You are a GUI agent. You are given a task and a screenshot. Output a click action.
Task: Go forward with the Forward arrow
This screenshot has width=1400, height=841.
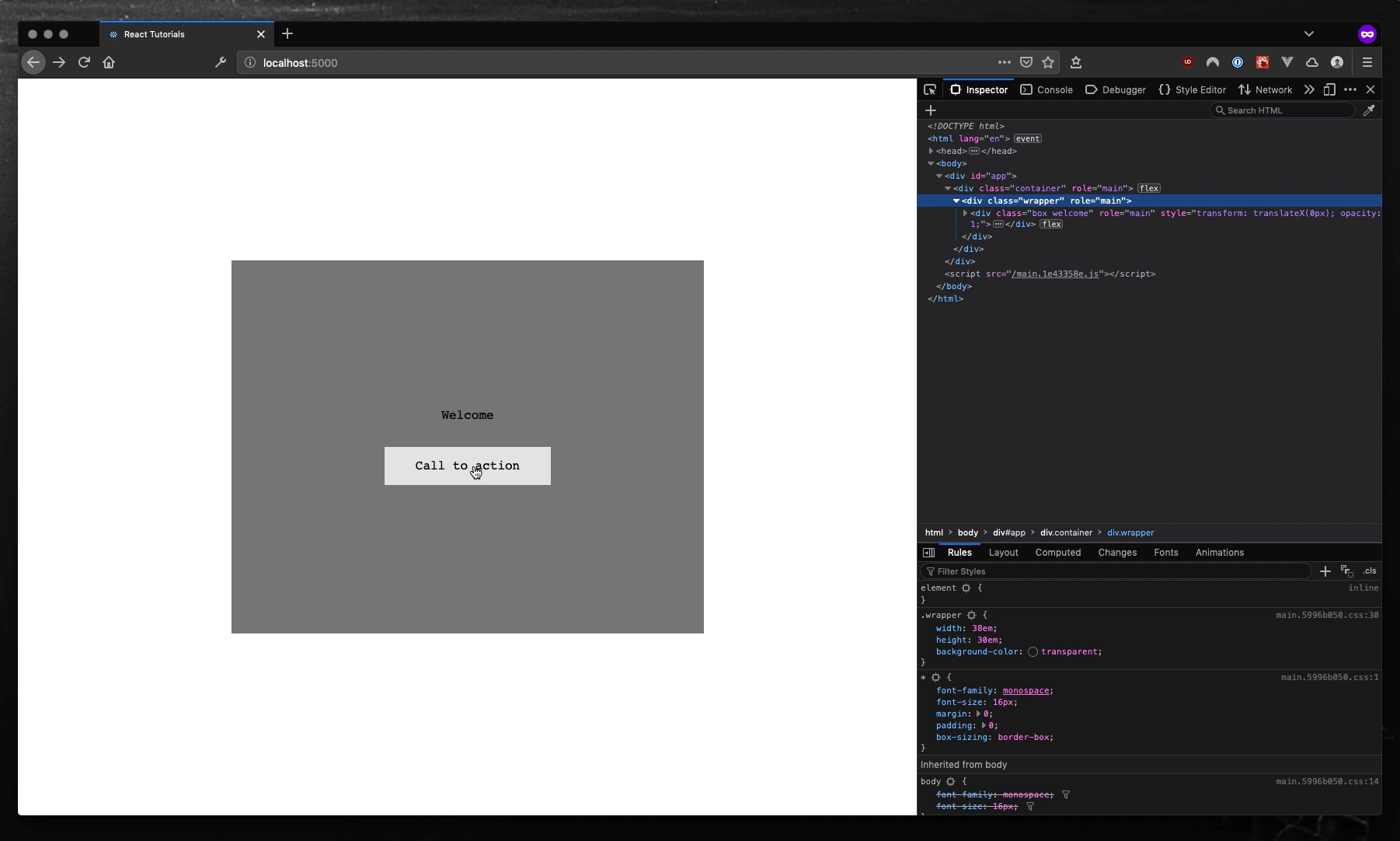click(59, 62)
